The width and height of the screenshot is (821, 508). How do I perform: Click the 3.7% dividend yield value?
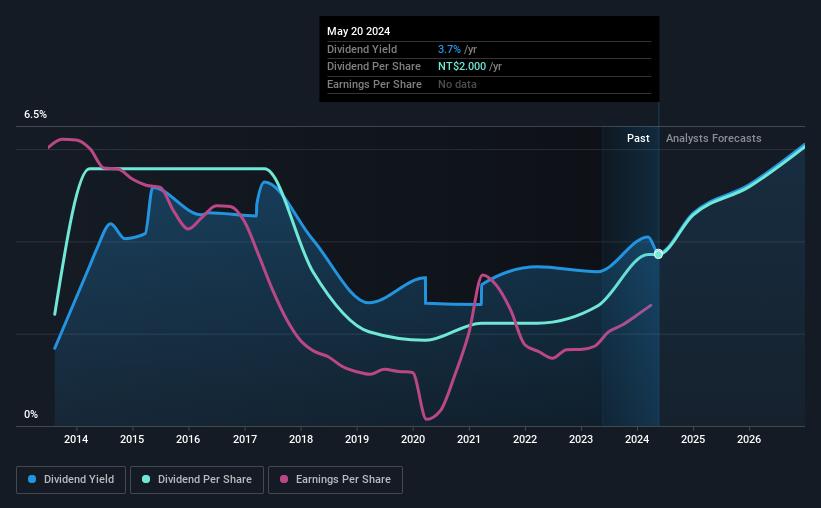tap(449, 49)
